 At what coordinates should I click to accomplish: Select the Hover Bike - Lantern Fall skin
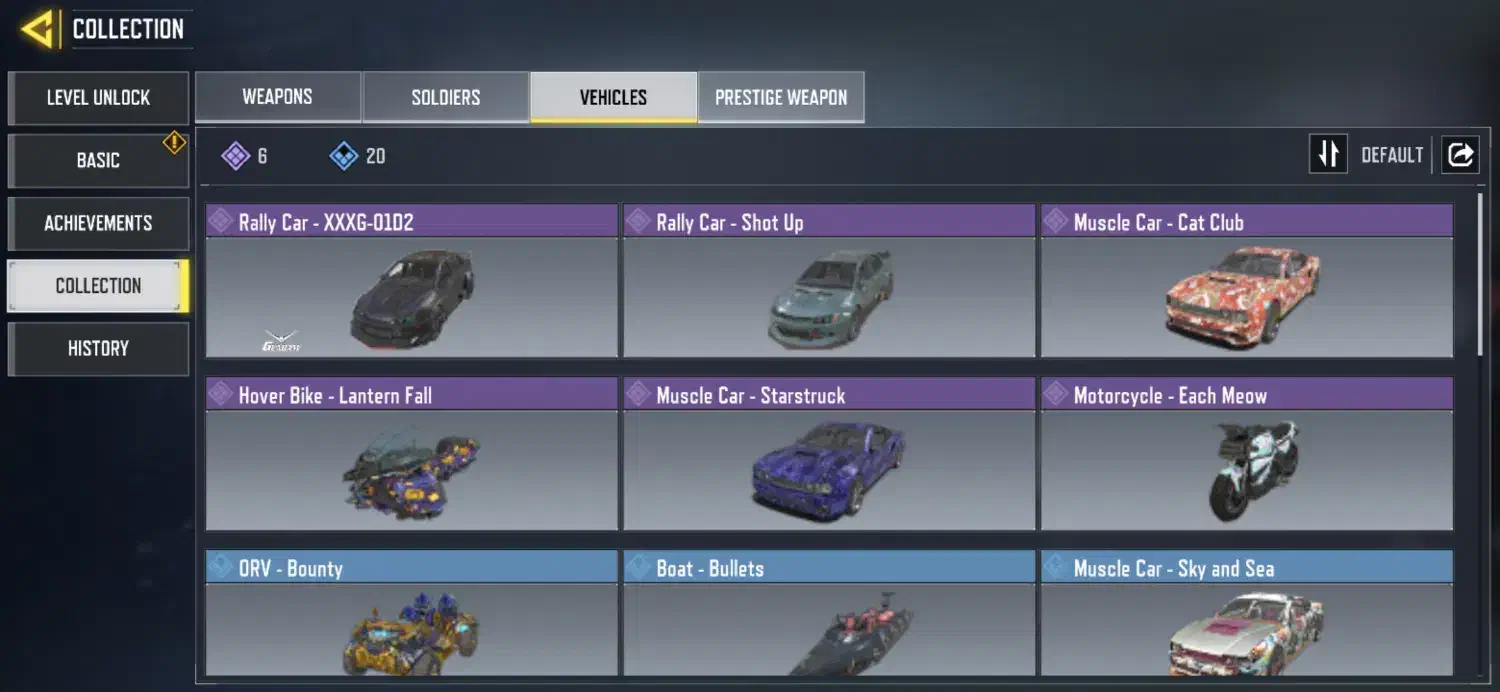click(x=412, y=454)
